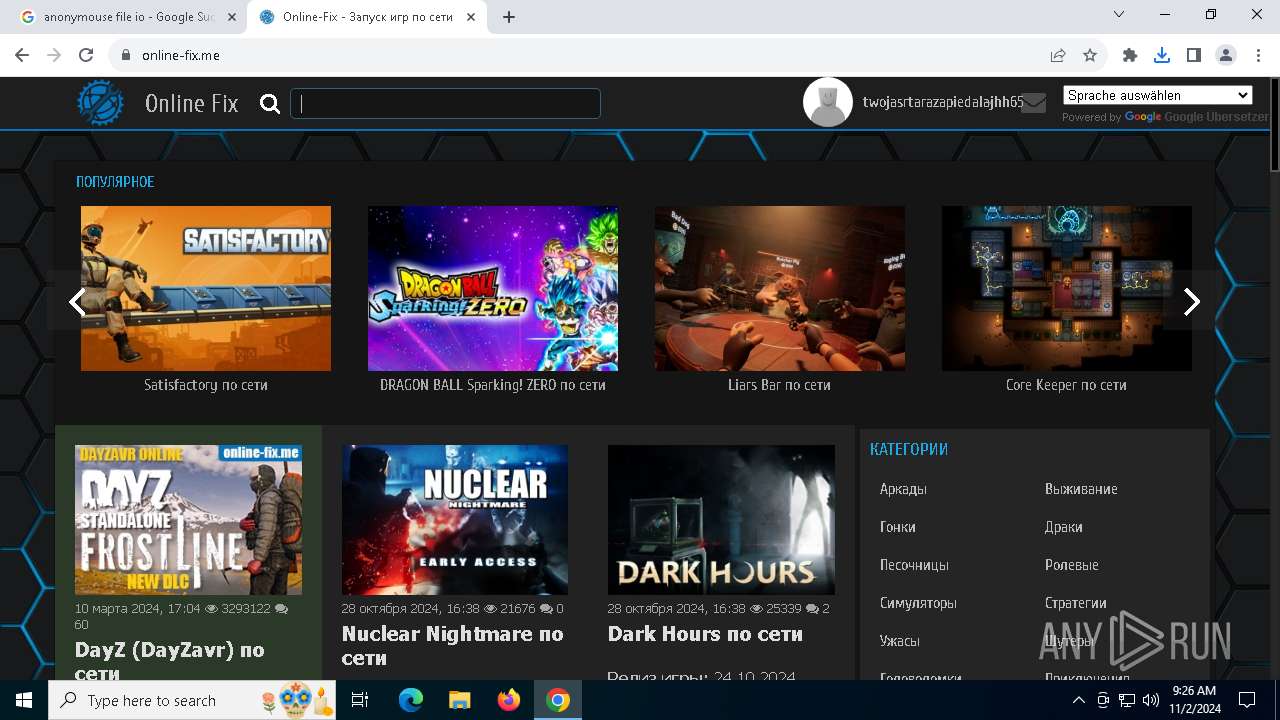Screen dimensions: 1280x720
Task: Open the Liars Bar game thumbnail
Action: 780,288
